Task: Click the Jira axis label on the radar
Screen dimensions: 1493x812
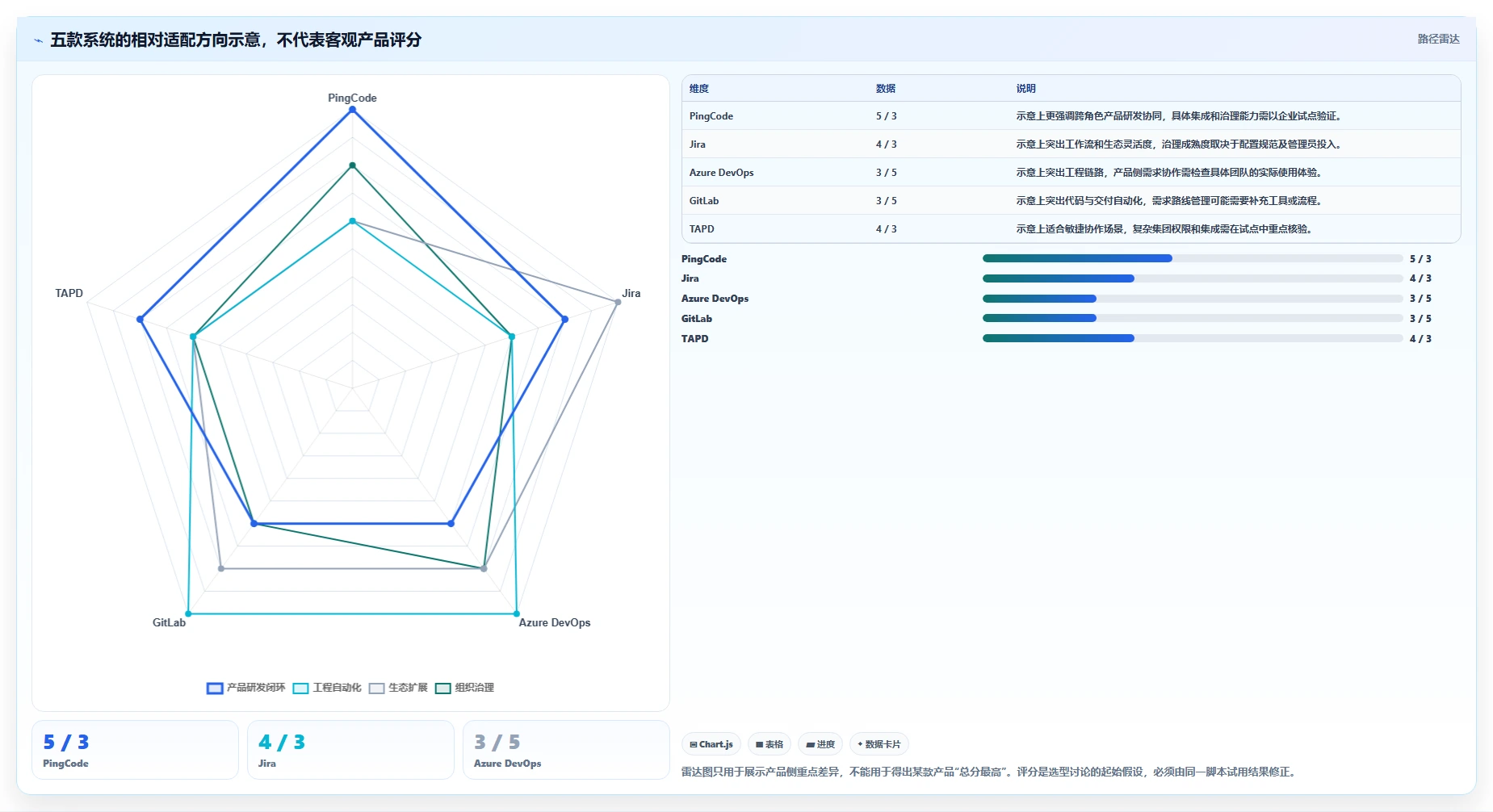Action: [x=631, y=293]
